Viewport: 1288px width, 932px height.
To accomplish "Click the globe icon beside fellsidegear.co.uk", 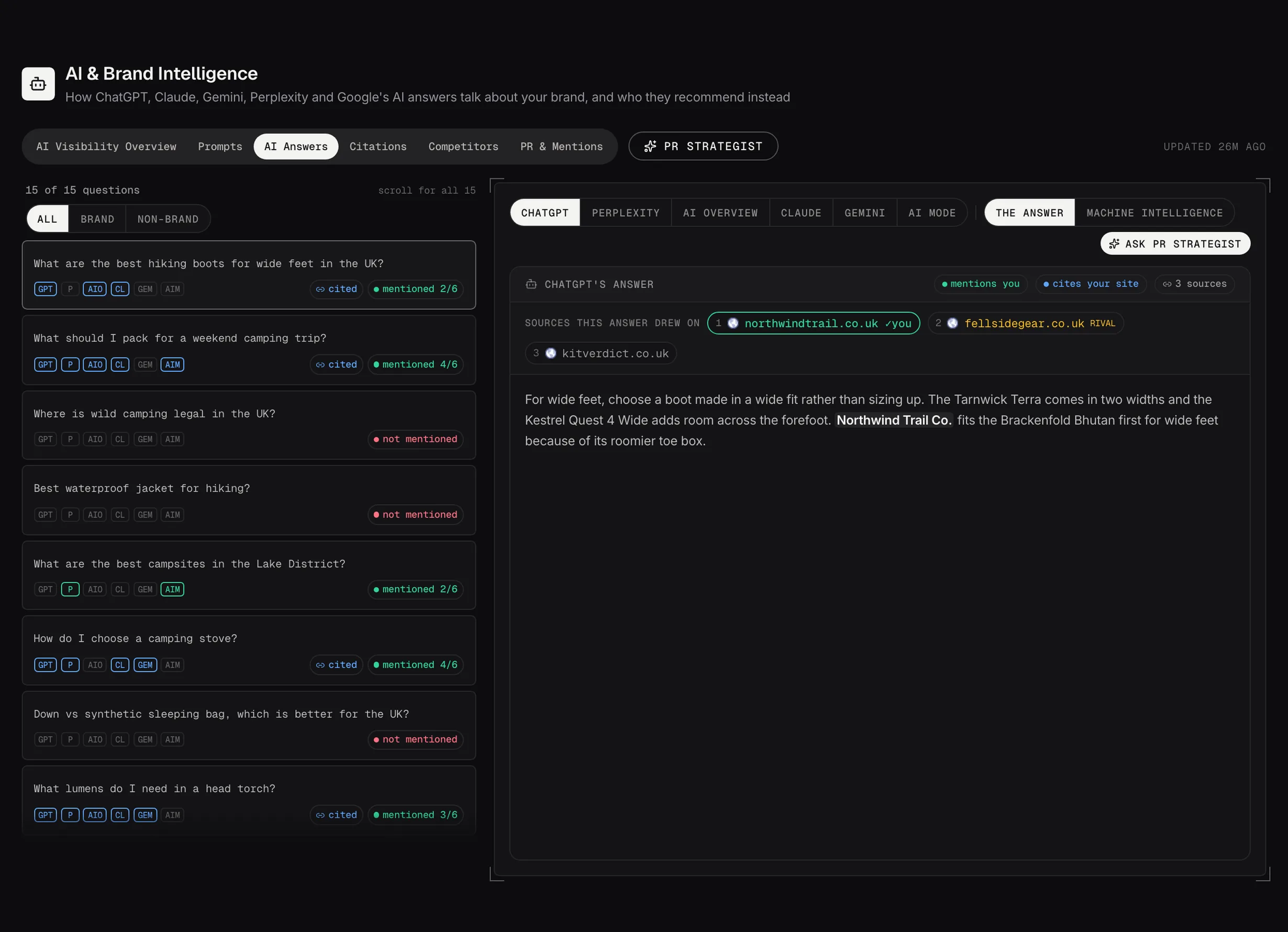I will 953,323.
